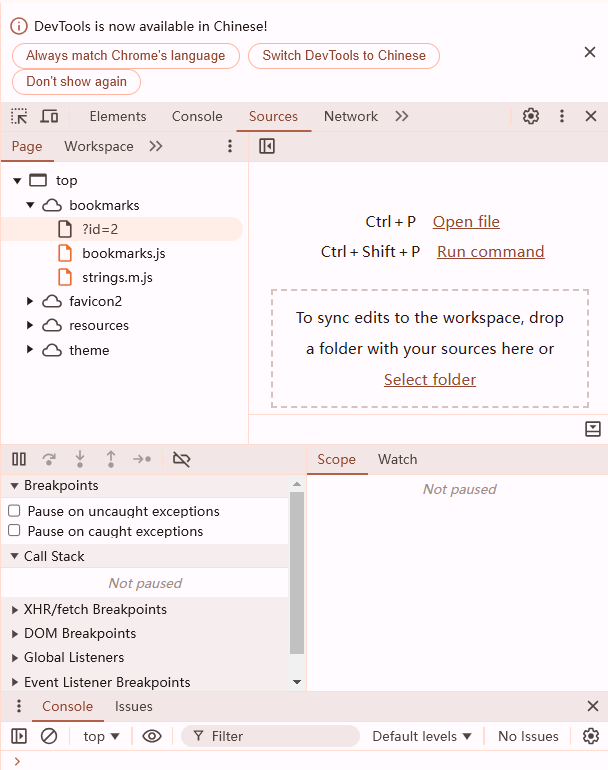Screen dimensions: 608x770
Task: Switch to the Network tab
Action: pos(351,116)
